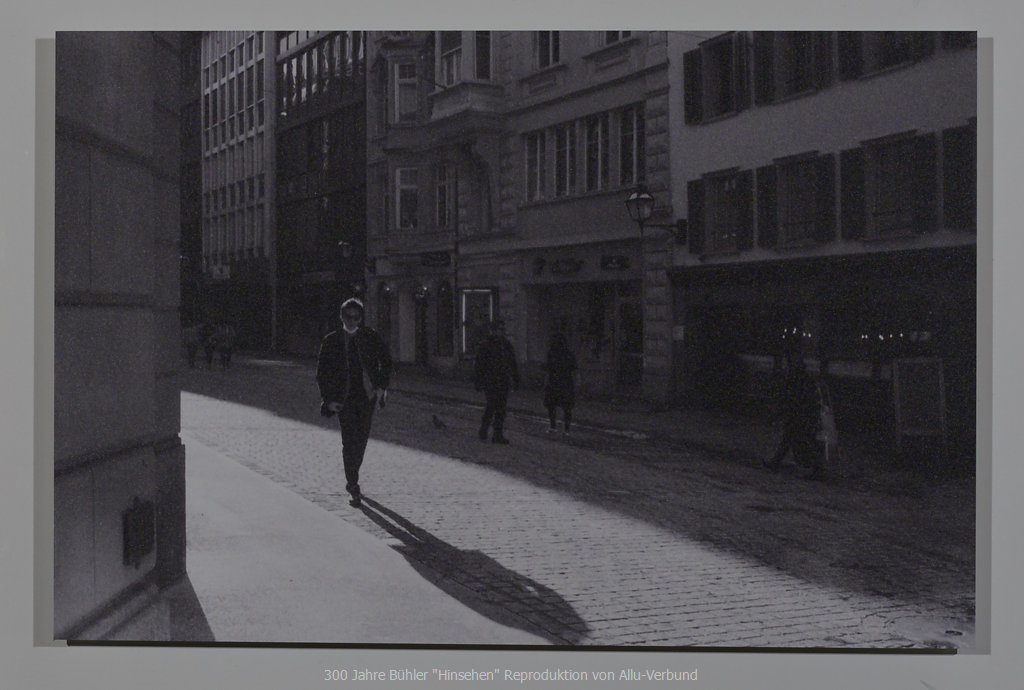Click the metal plate on the stone pillar
The height and width of the screenshot is (690, 1024).
(x=138, y=531)
